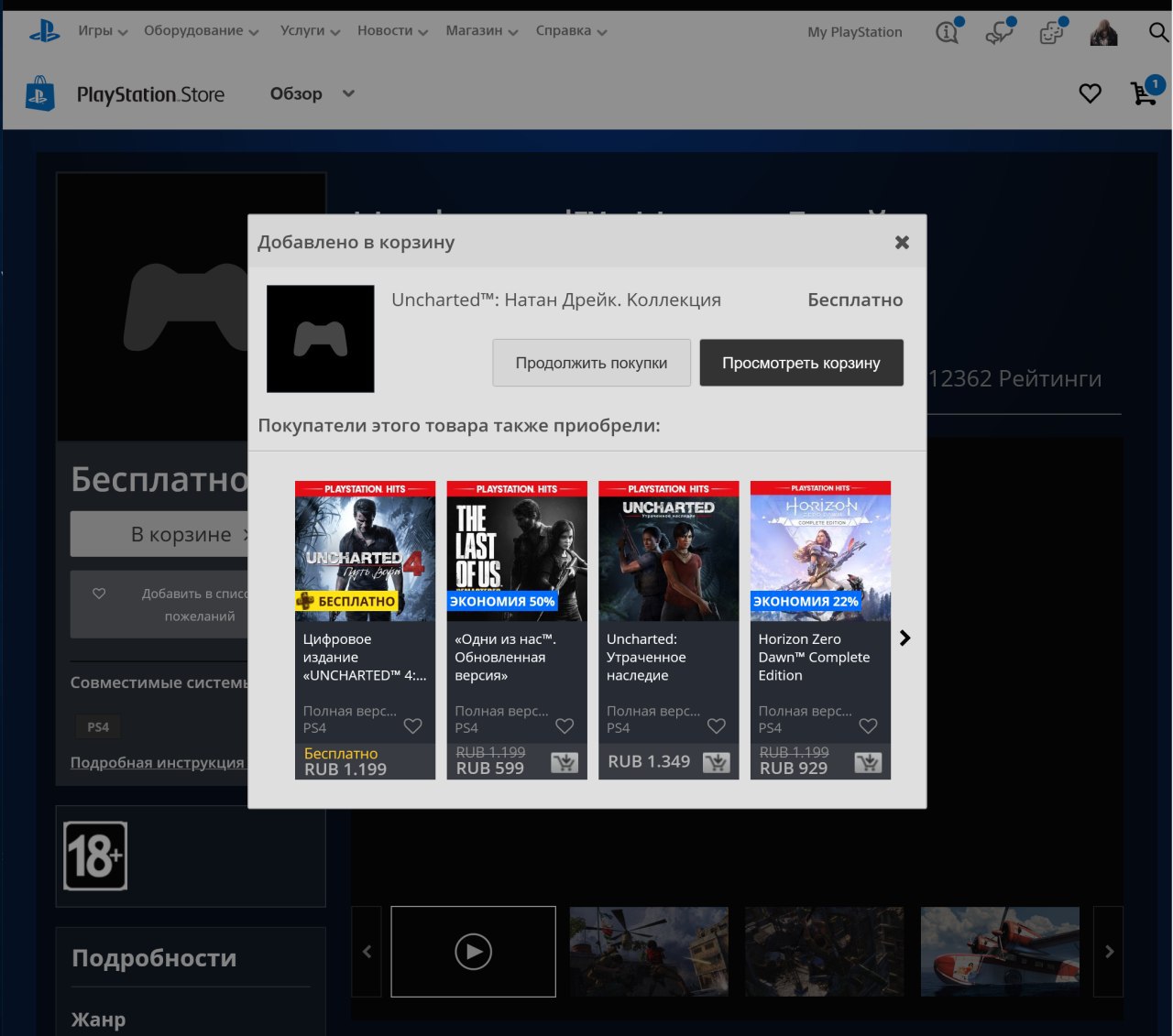Click the PS4 platform tag
The image size is (1173, 1036).
98,727
